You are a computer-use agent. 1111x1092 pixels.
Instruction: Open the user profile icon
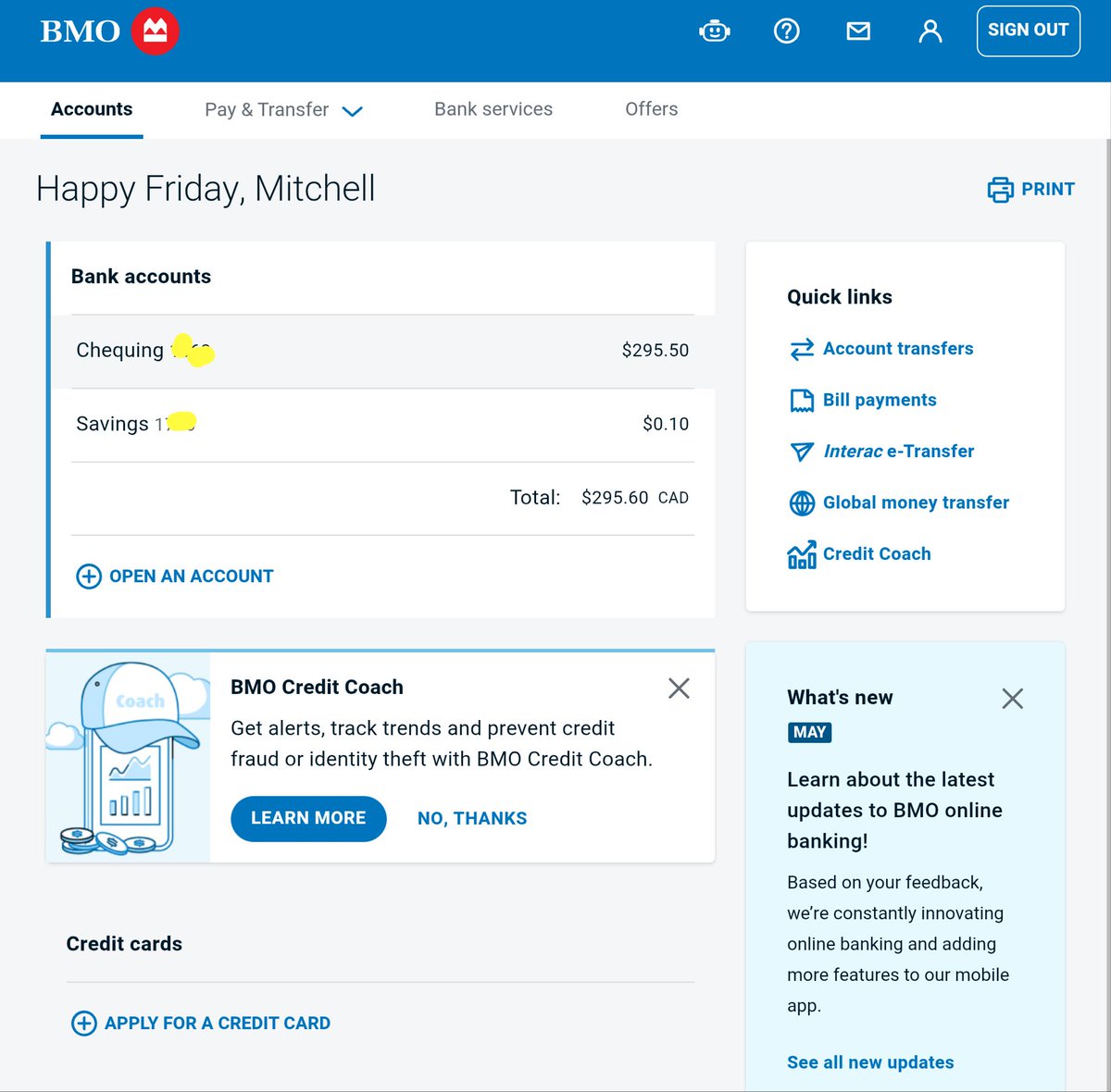930,31
